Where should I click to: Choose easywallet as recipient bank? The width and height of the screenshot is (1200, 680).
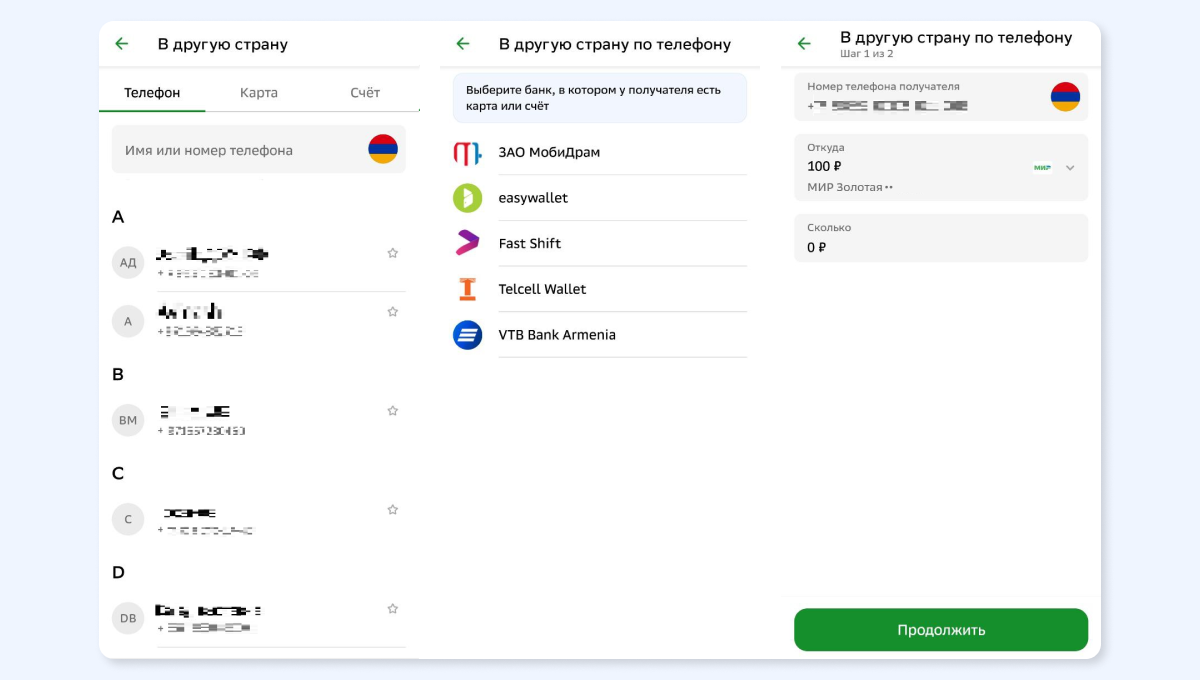tap(600, 198)
